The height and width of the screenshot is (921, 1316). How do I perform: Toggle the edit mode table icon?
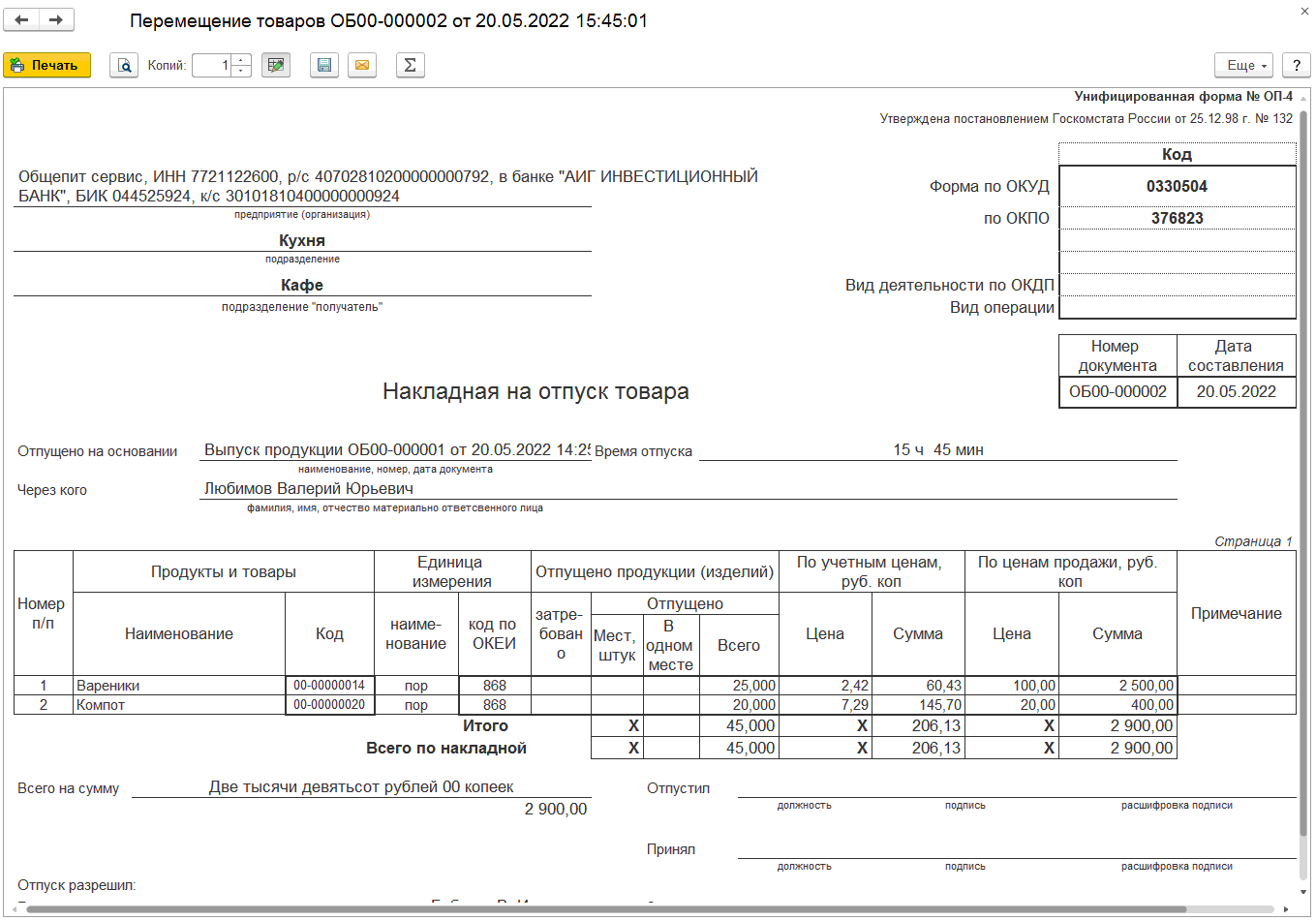tap(276, 65)
